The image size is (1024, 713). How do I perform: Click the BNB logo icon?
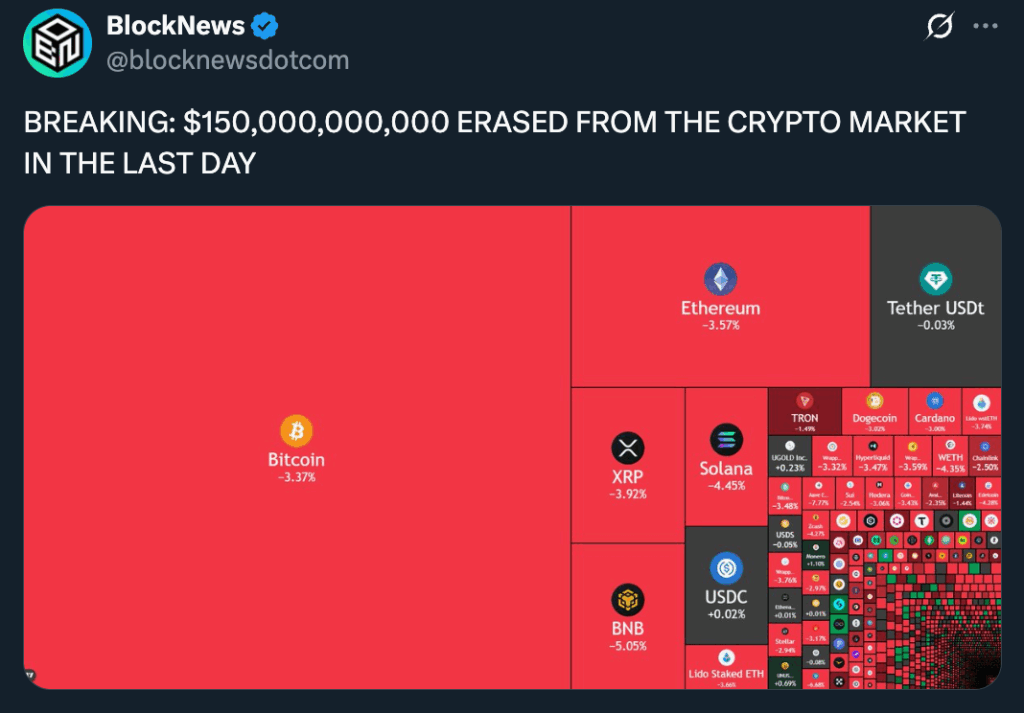pos(628,600)
